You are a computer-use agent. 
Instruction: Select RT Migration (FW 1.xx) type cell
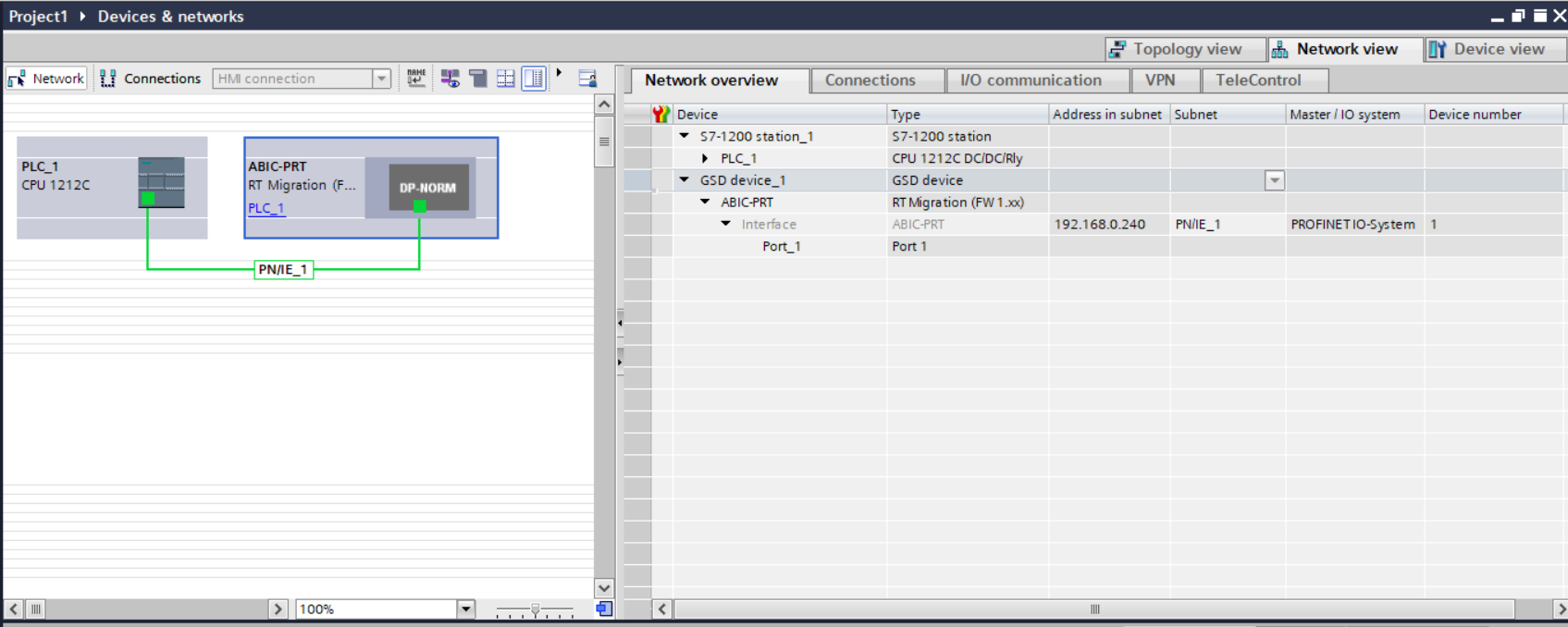click(x=968, y=203)
